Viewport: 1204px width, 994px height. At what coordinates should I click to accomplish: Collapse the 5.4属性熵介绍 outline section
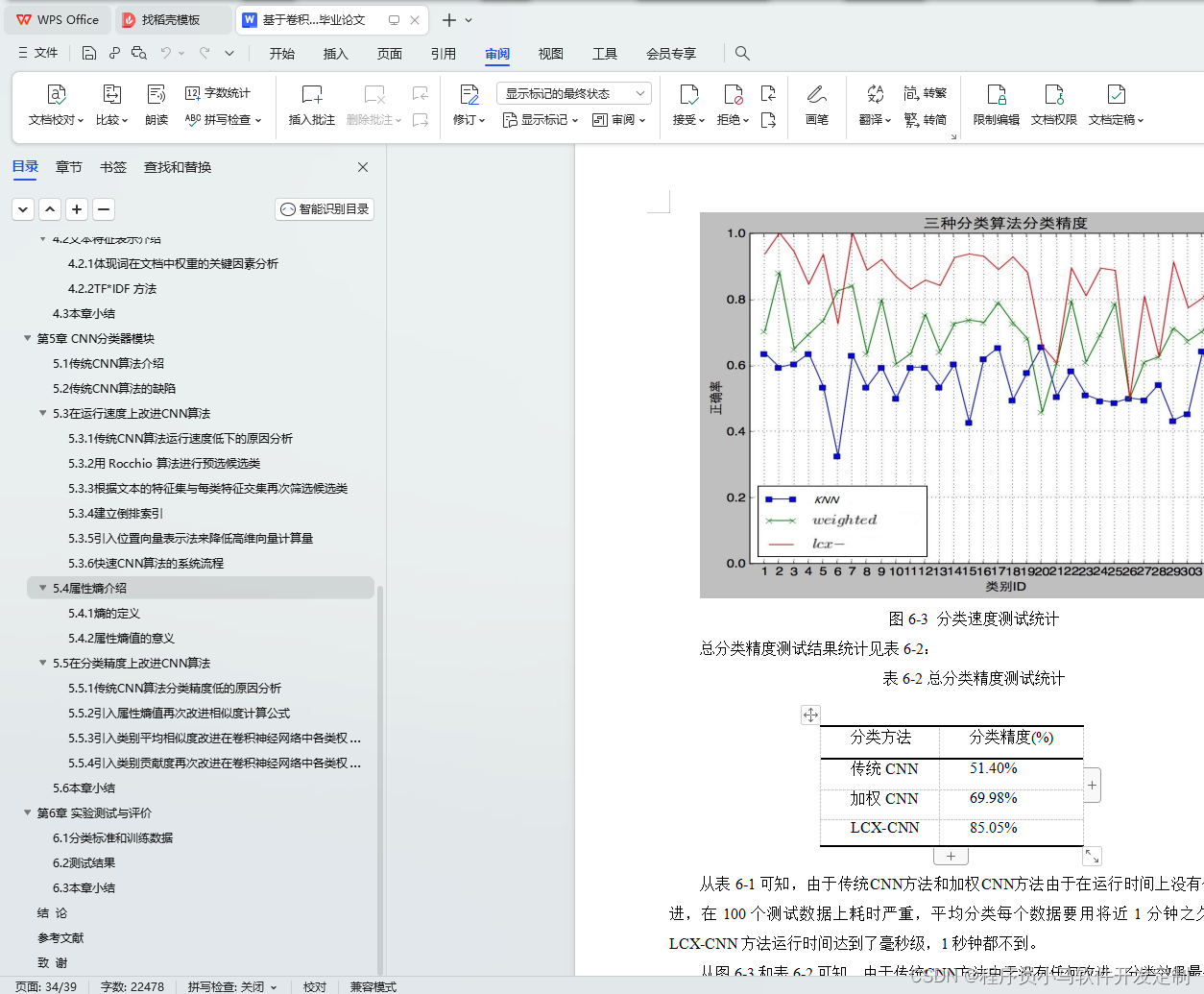pos(42,587)
